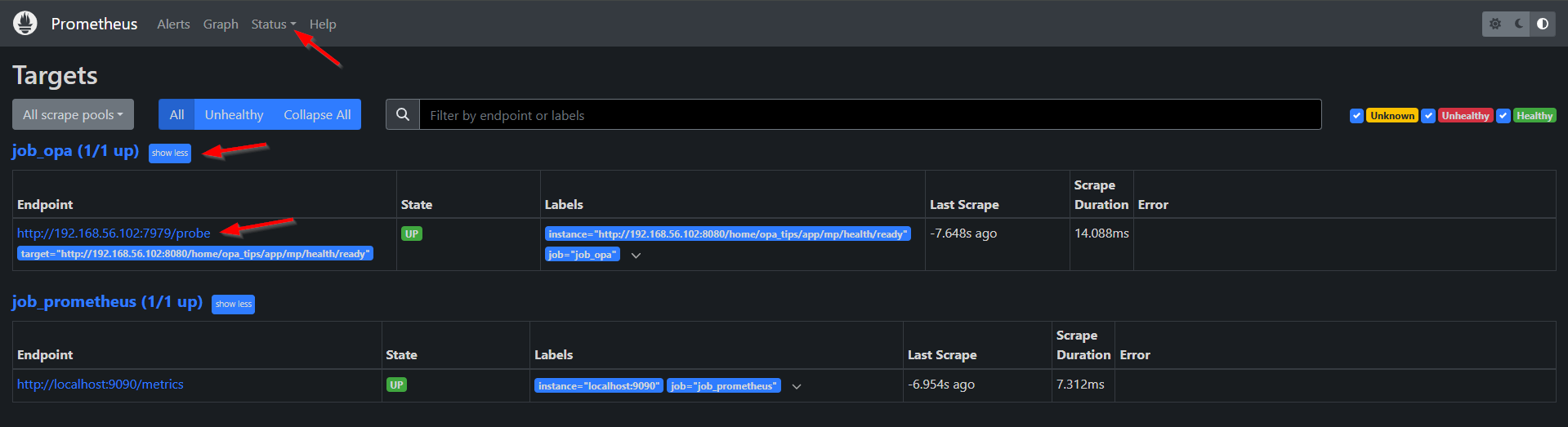1568x427 pixels.
Task: Click the 7.312ms scrape duration value
Action: pyautogui.click(x=1080, y=385)
